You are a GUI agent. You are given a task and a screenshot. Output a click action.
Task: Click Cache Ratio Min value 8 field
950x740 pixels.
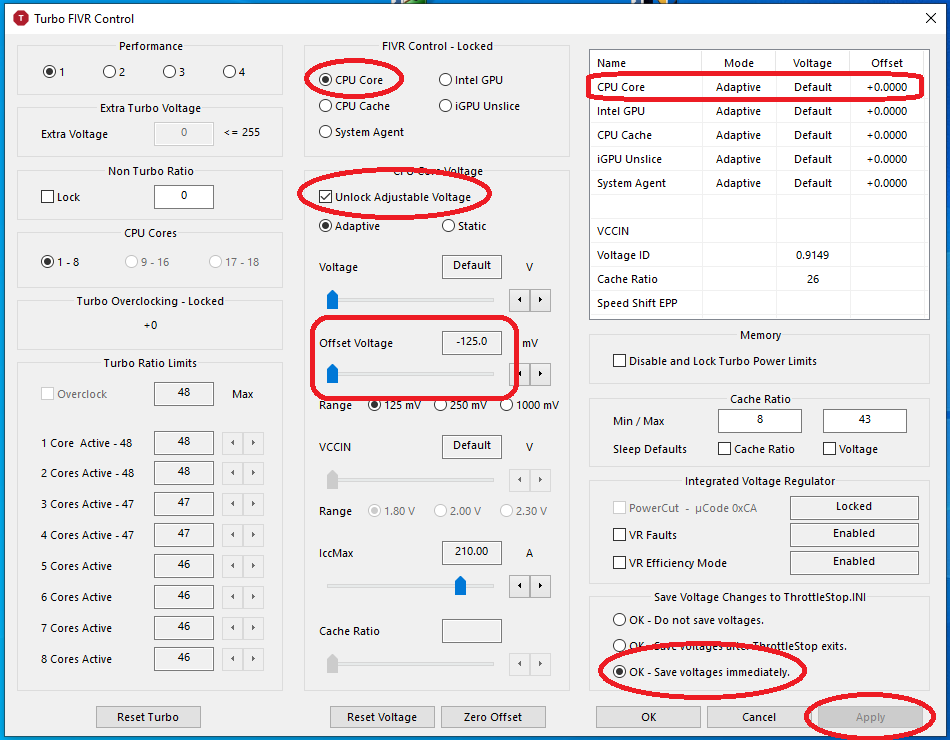[760, 420]
